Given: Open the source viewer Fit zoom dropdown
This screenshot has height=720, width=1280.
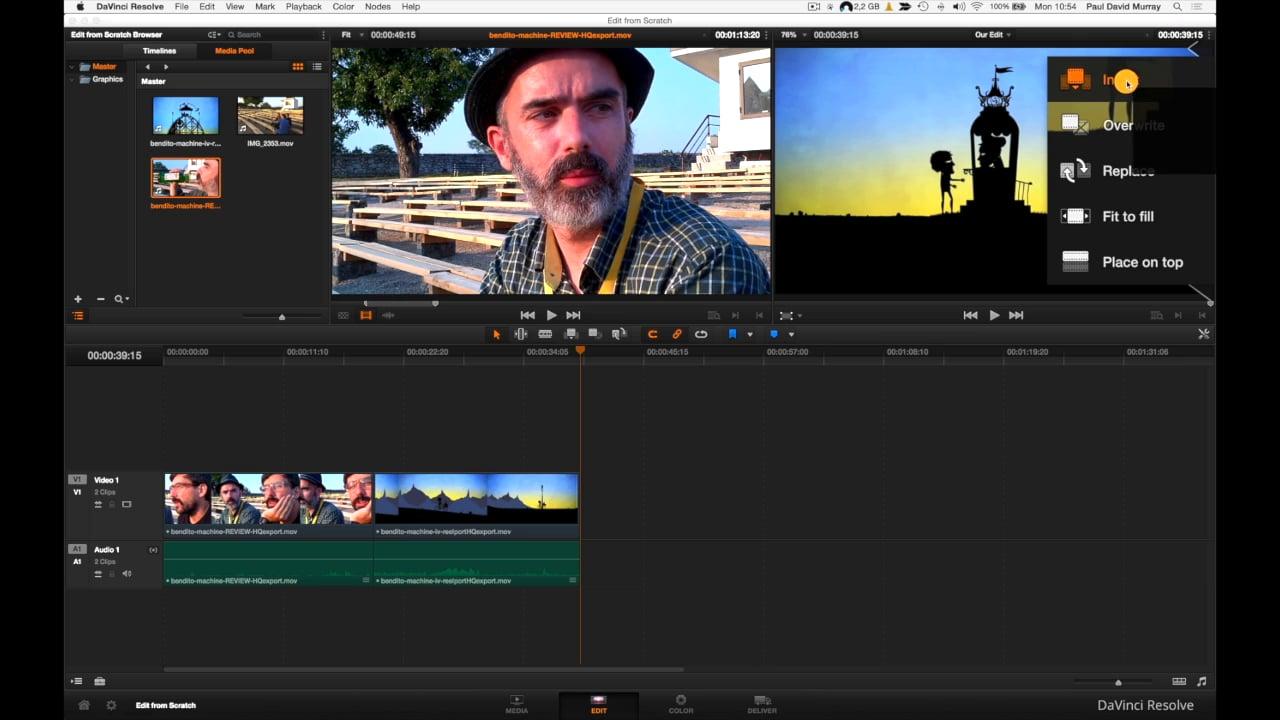Looking at the screenshot, I should [x=350, y=35].
